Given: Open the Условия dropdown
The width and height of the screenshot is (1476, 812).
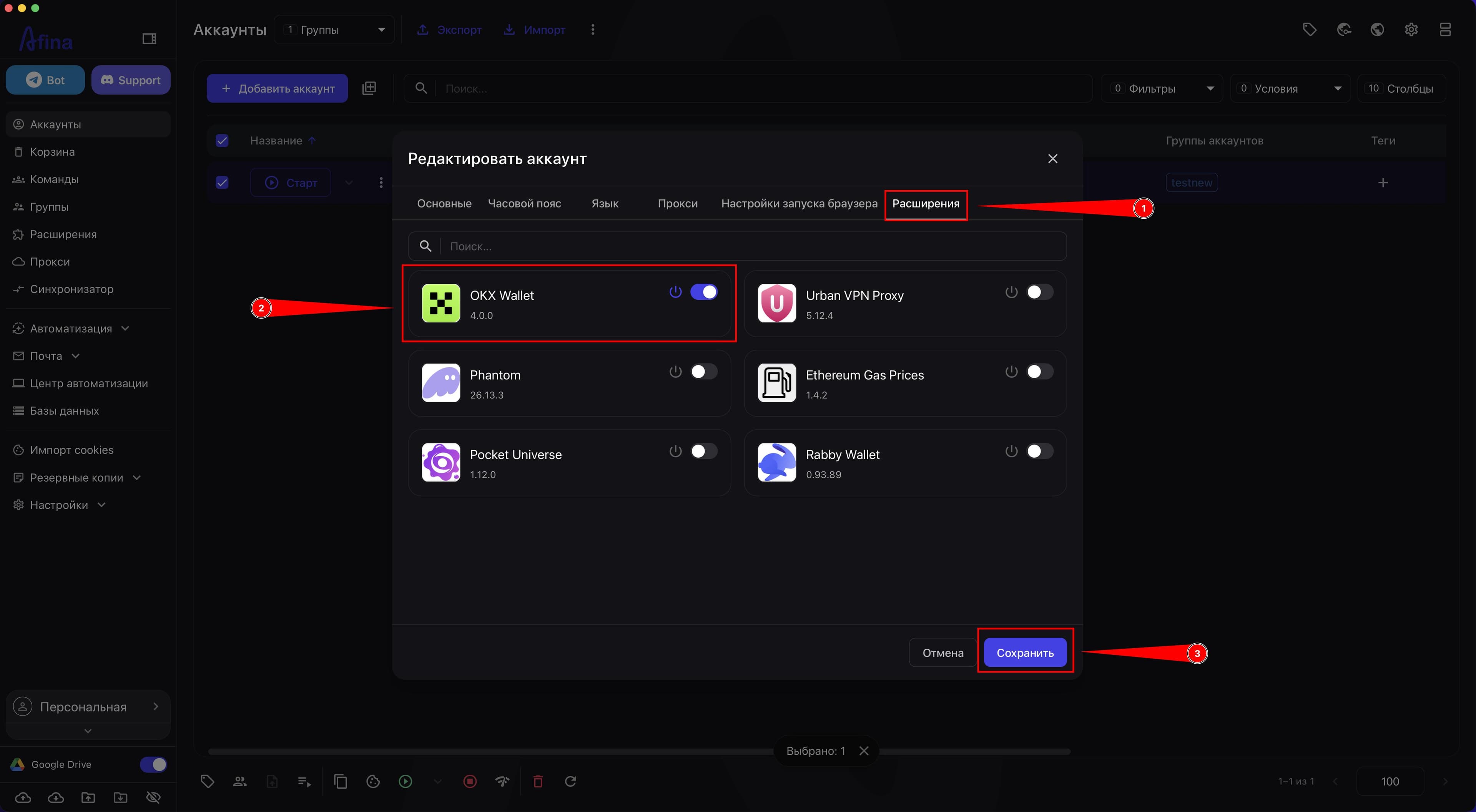Looking at the screenshot, I should 1290,88.
